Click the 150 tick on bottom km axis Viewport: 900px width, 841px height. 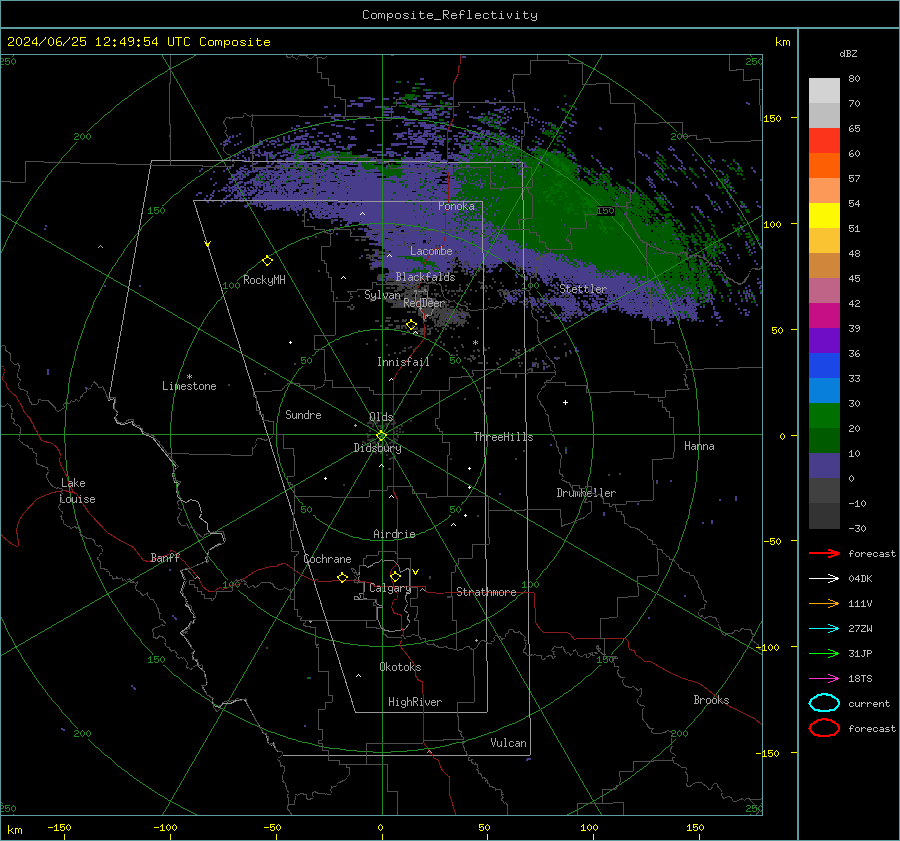point(695,827)
